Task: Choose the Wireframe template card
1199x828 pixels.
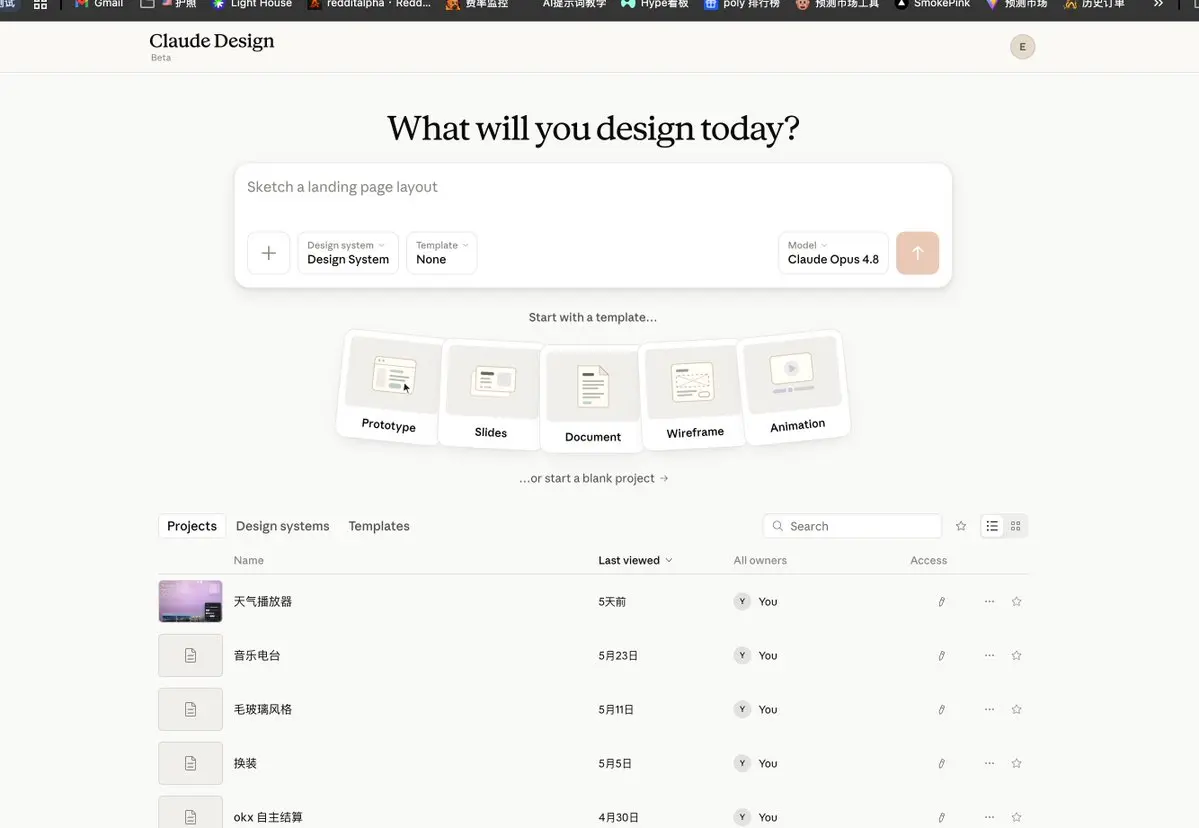Action: tap(694, 394)
